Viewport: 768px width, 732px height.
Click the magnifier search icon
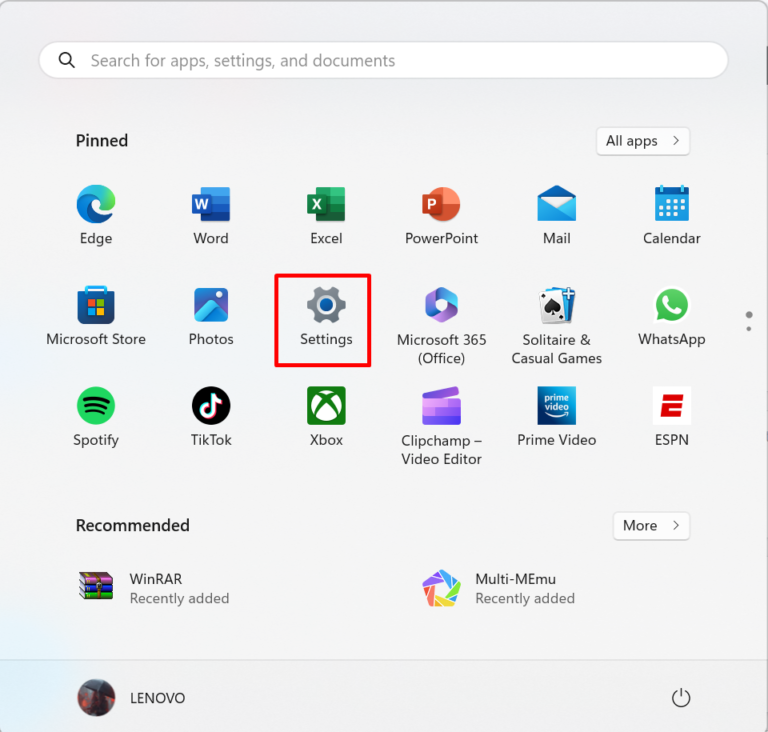67,60
